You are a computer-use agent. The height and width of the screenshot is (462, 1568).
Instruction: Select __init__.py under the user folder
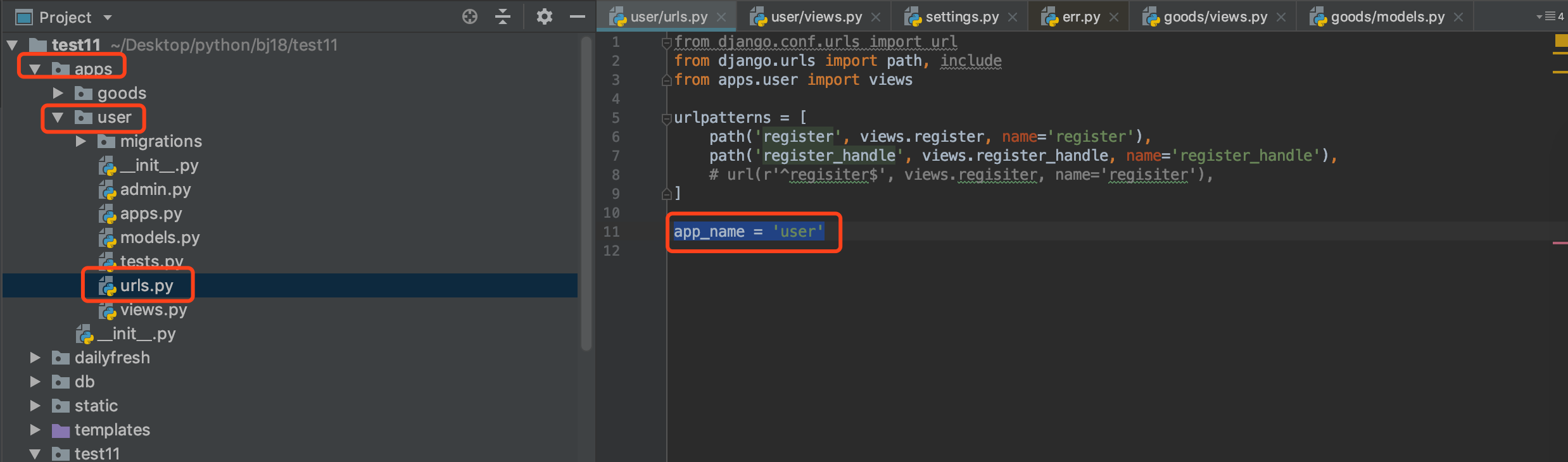click(x=159, y=165)
